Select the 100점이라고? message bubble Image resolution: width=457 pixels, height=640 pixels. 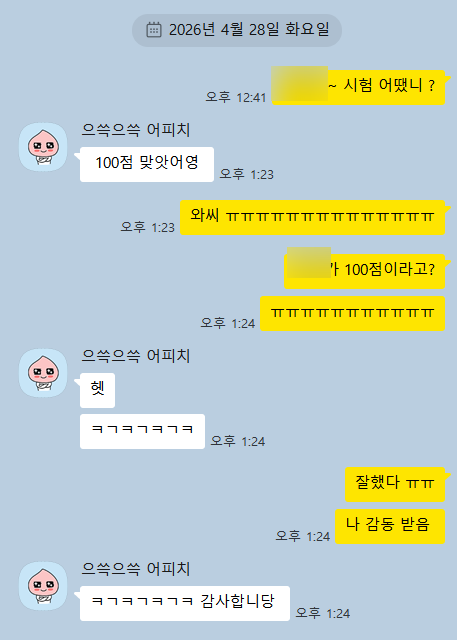point(364,271)
